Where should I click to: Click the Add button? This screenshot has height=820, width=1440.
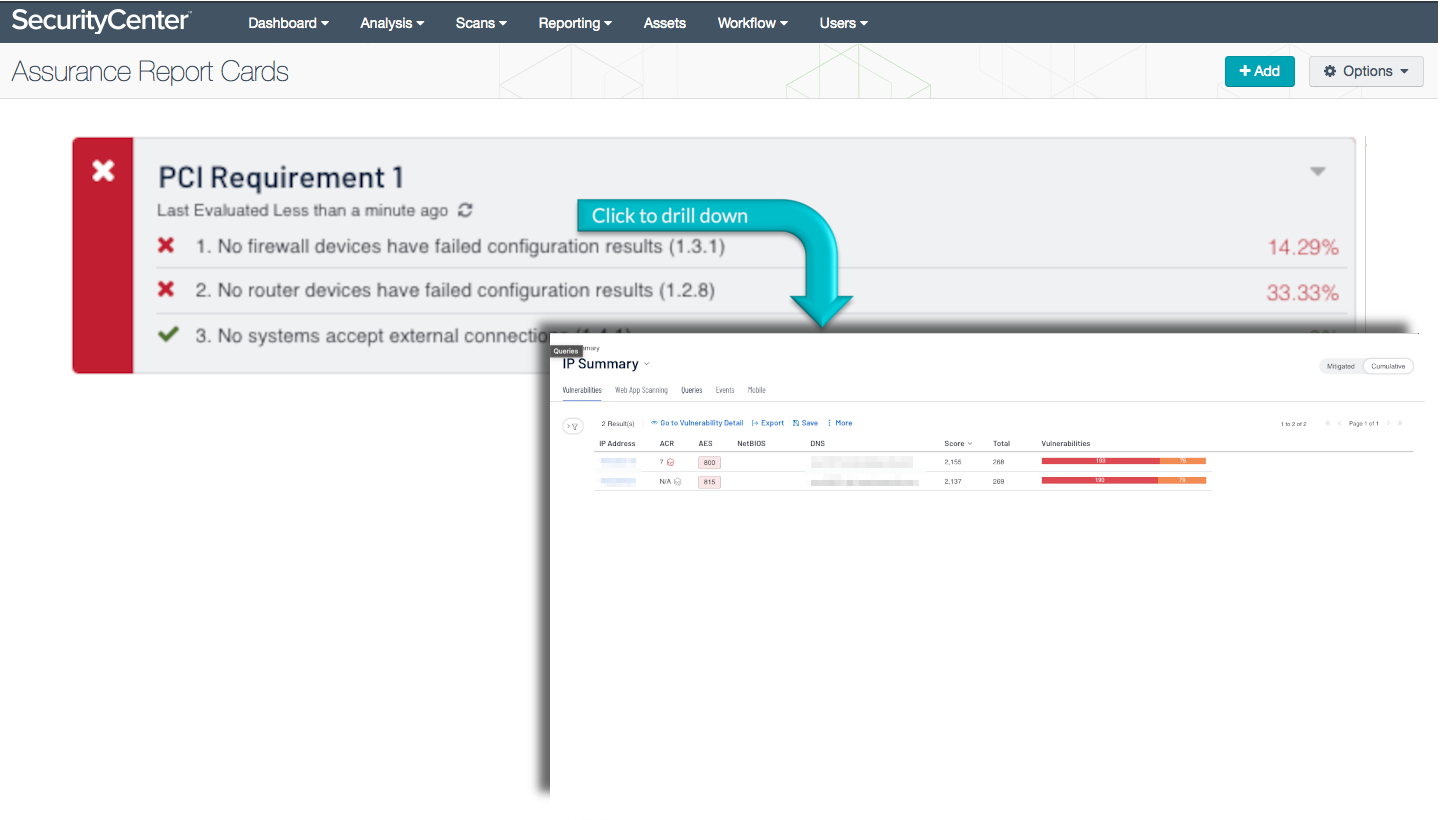pyautogui.click(x=1260, y=71)
